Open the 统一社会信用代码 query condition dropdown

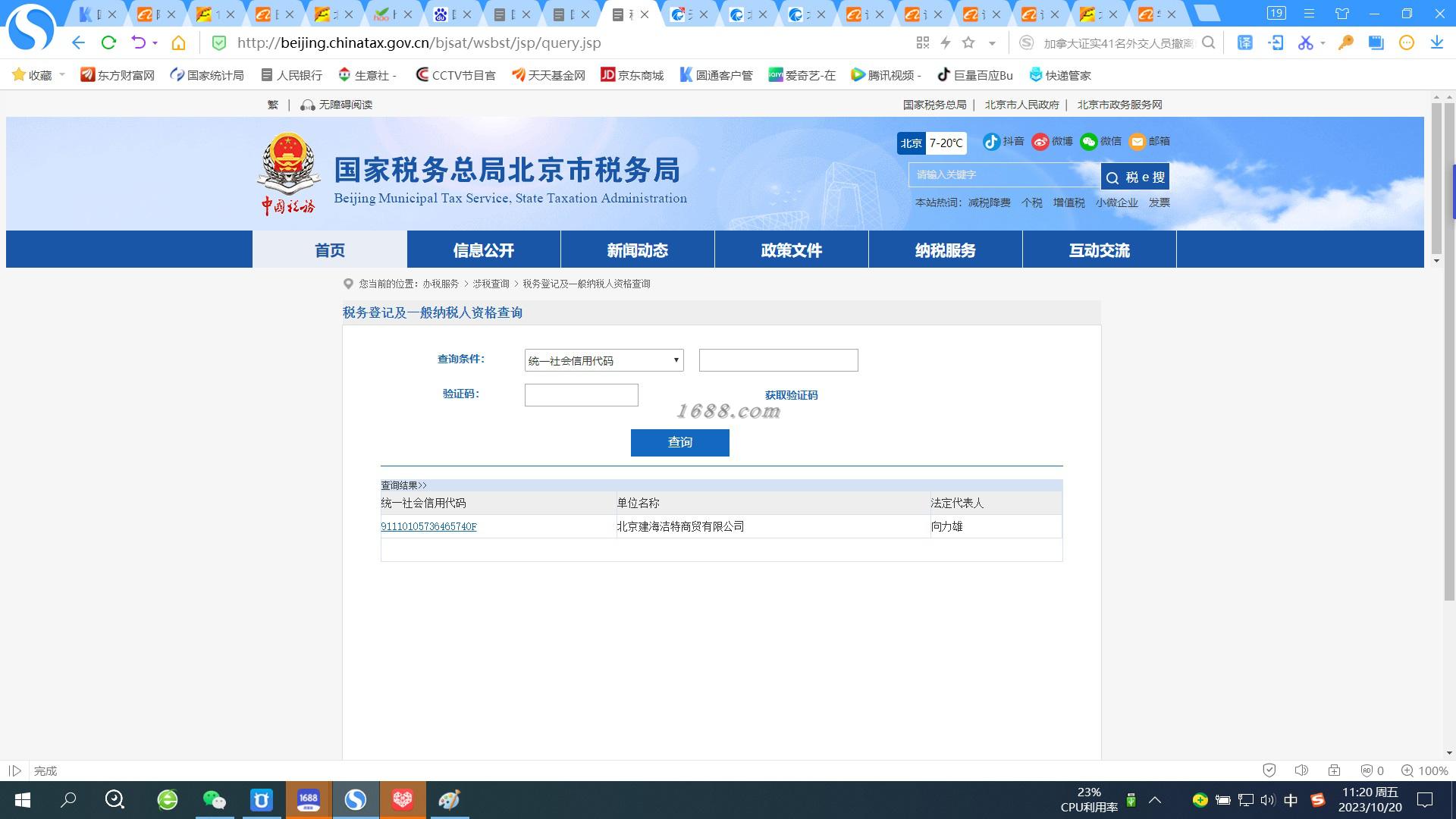click(604, 360)
